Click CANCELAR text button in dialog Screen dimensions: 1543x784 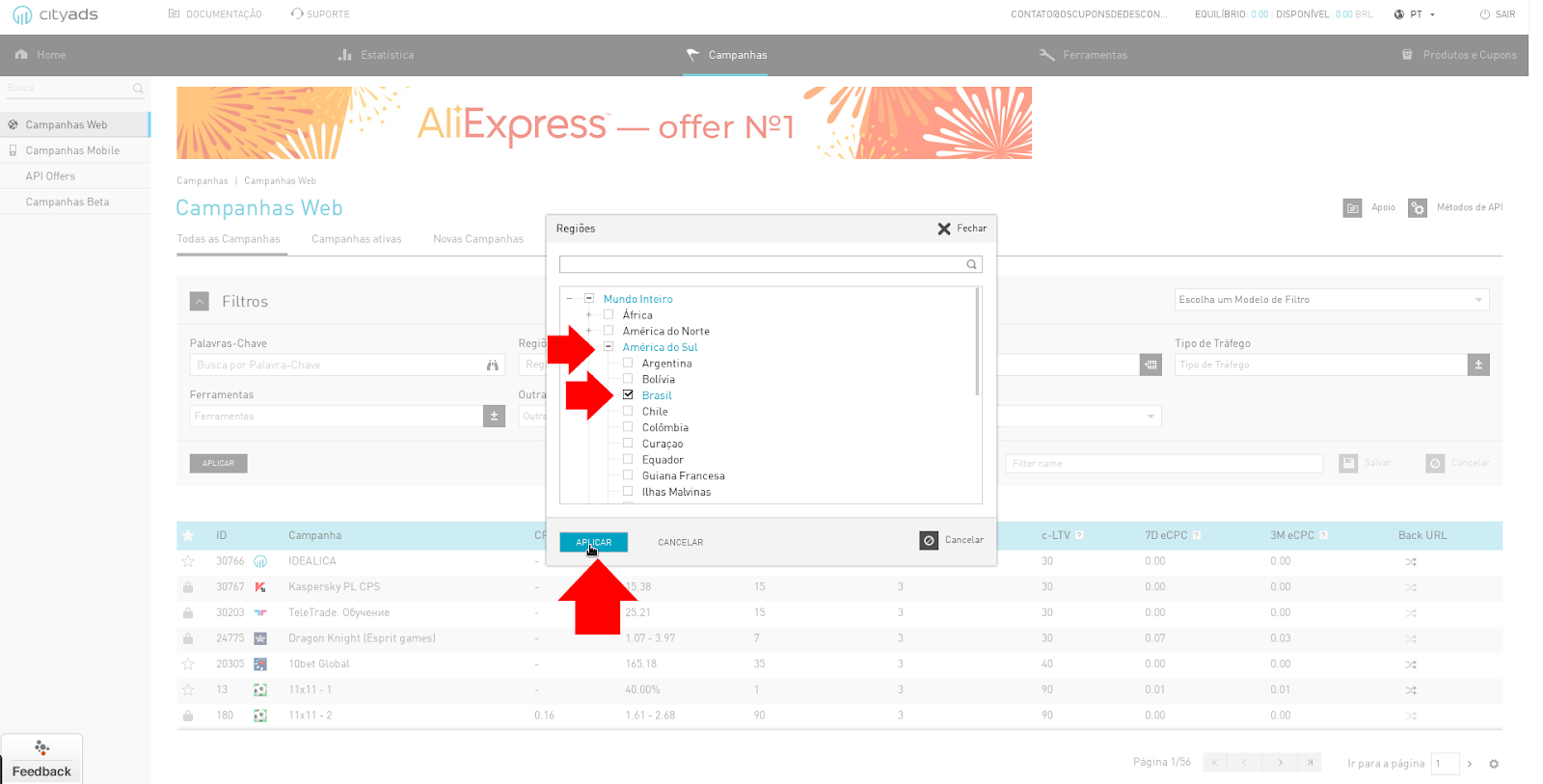(x=681, y=542)
